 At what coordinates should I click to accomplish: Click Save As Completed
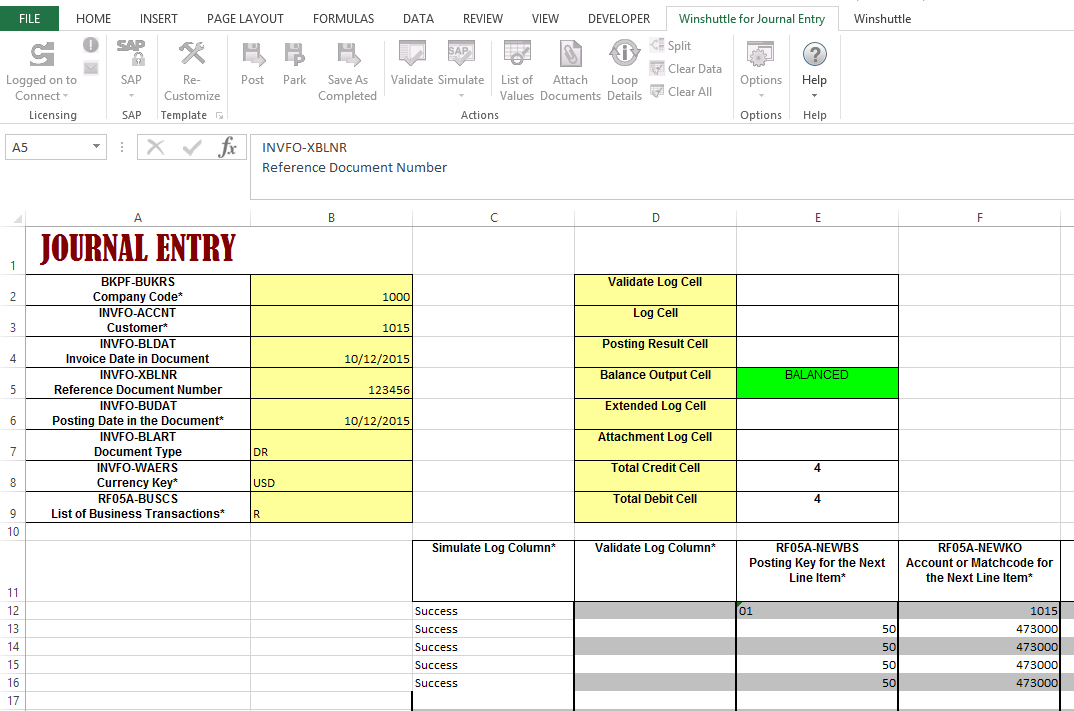[x=347, y=71]
